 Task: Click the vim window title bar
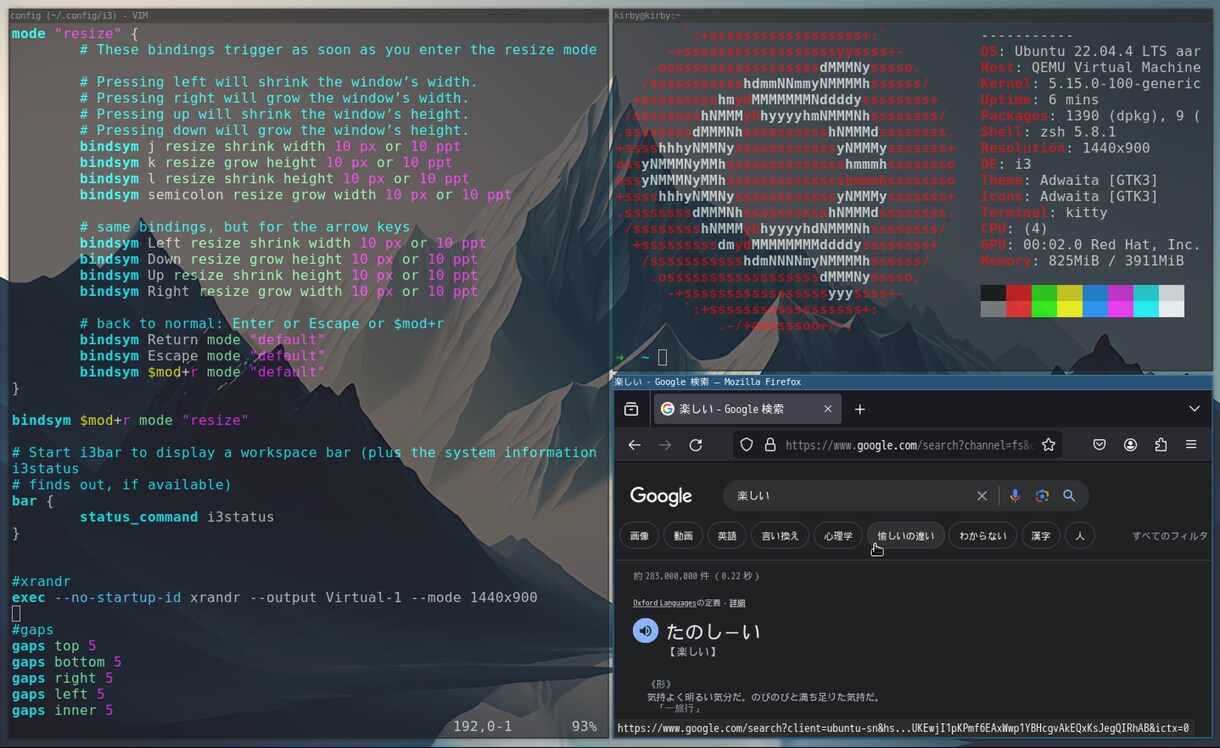click(308, 15)
